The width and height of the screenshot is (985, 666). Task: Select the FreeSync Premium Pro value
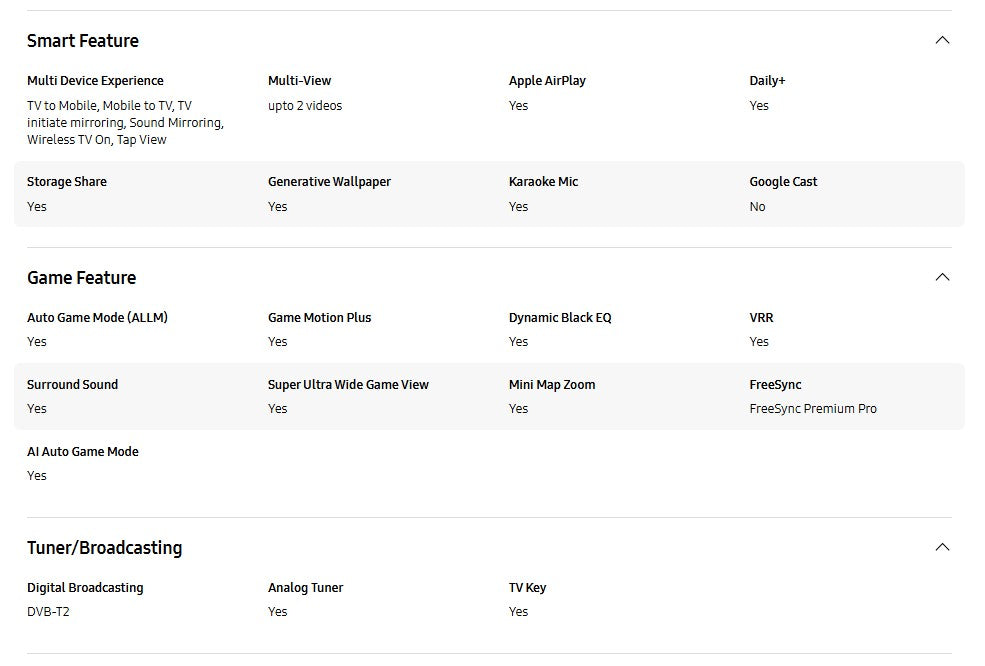812,409
